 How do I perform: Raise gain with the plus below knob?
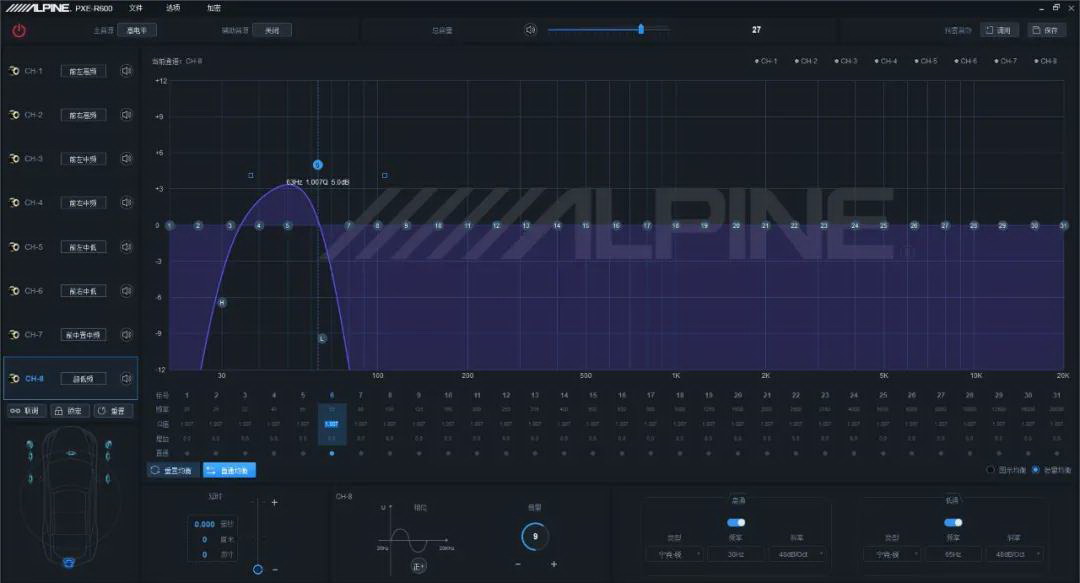click(554, 564)
